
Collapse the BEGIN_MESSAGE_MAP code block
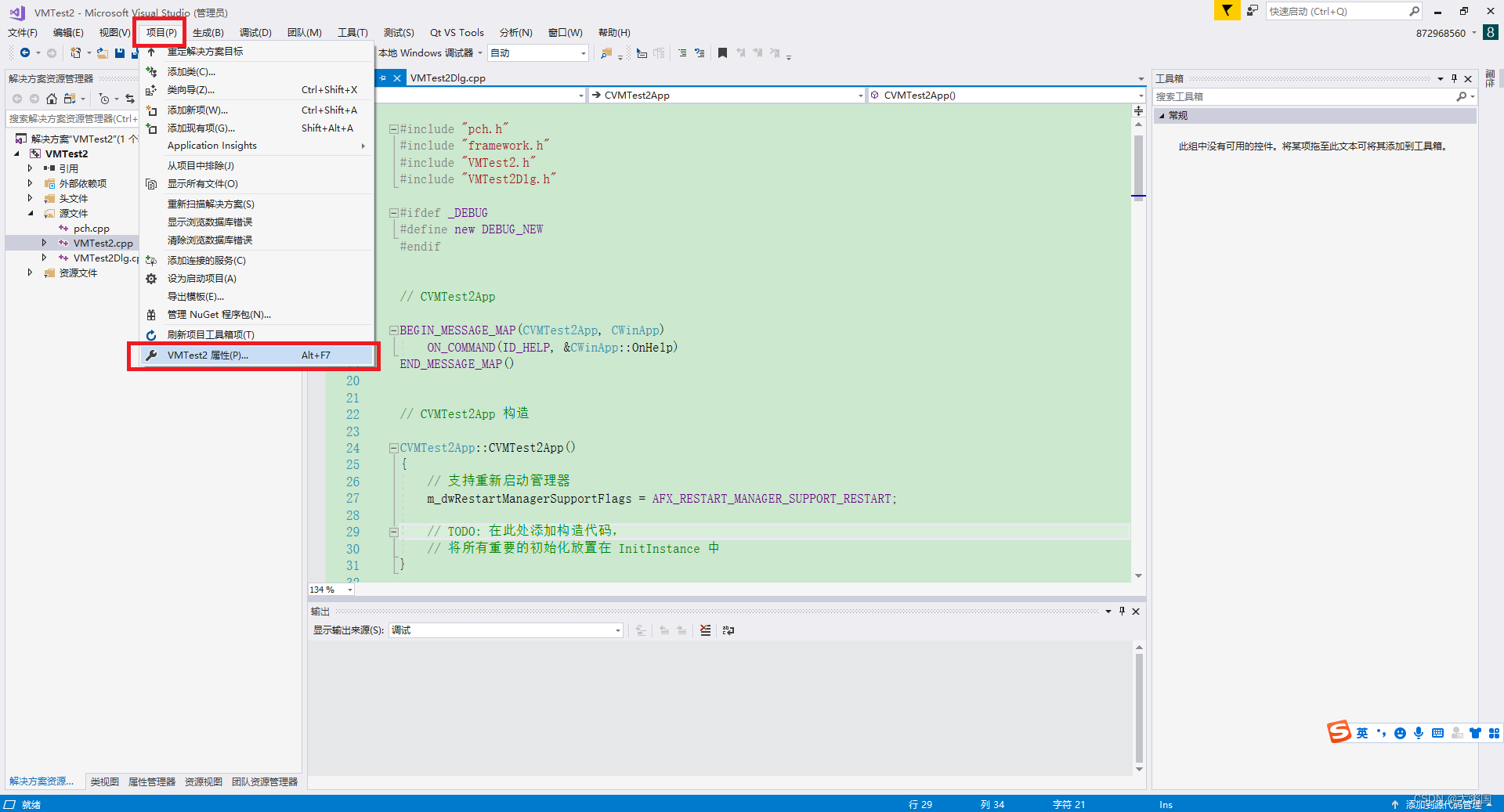pos(393,330)
